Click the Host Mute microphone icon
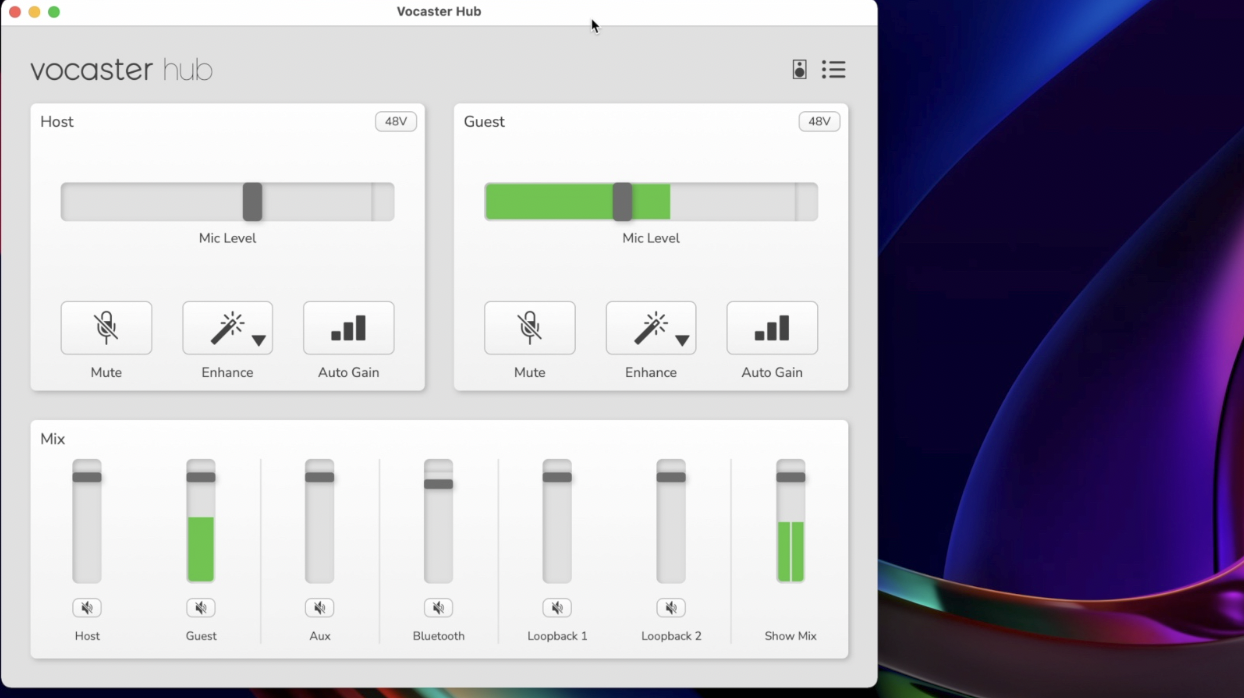This screenshot has width=1244, height=698. click(x=106, y=328)
